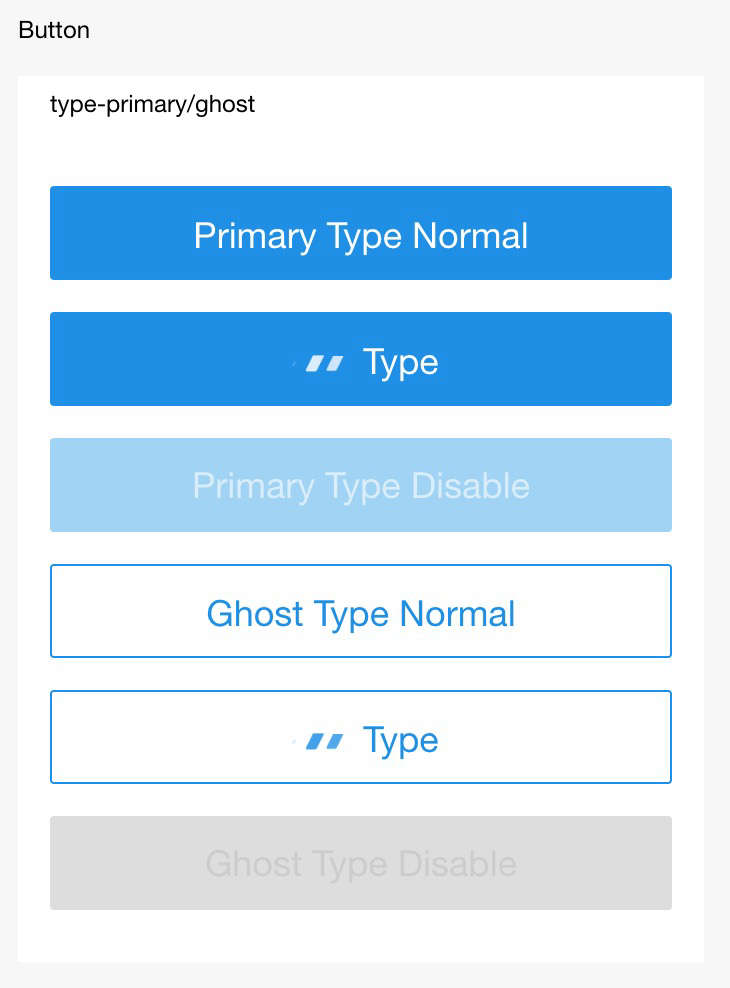
Task: Click word "Primary" in Primary Type Normal button
Action: point(255,236)
